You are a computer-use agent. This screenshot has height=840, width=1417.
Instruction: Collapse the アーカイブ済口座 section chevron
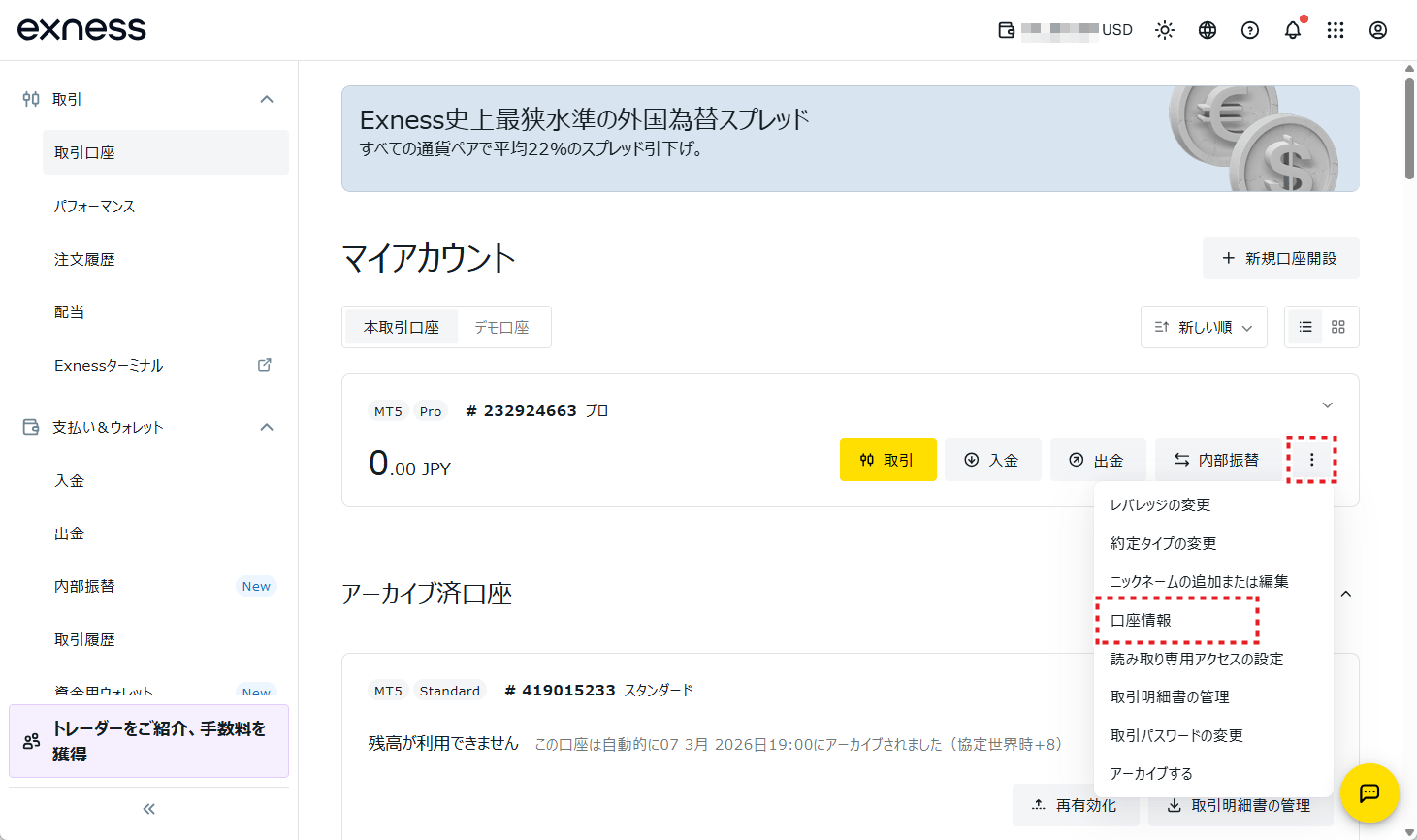point(1346,594)
